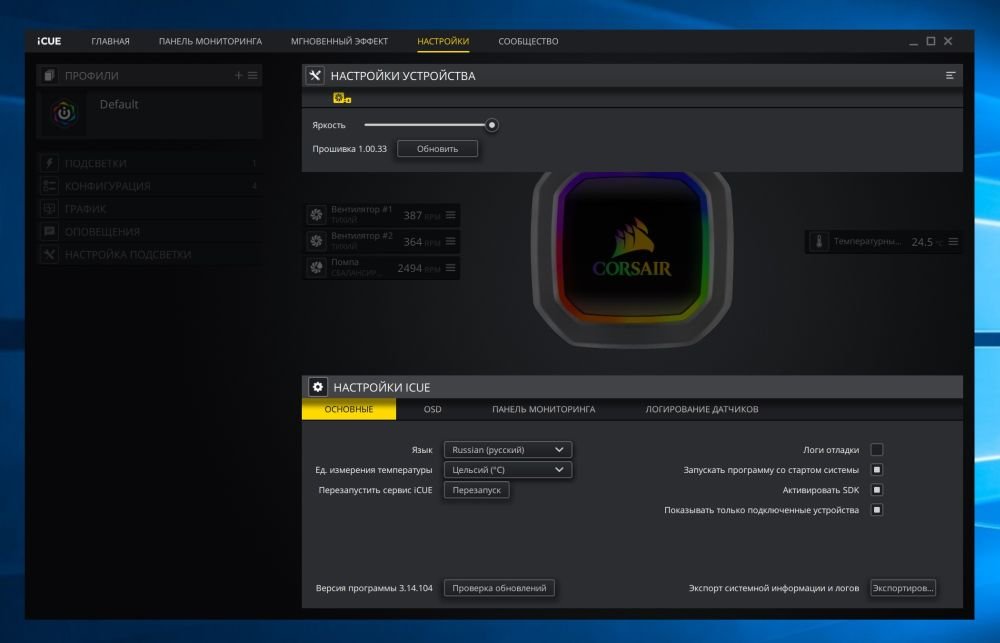Open the Помпа row menu icon
The height and width of the screenshot is (643, 1000).
[x=451, y=267]
